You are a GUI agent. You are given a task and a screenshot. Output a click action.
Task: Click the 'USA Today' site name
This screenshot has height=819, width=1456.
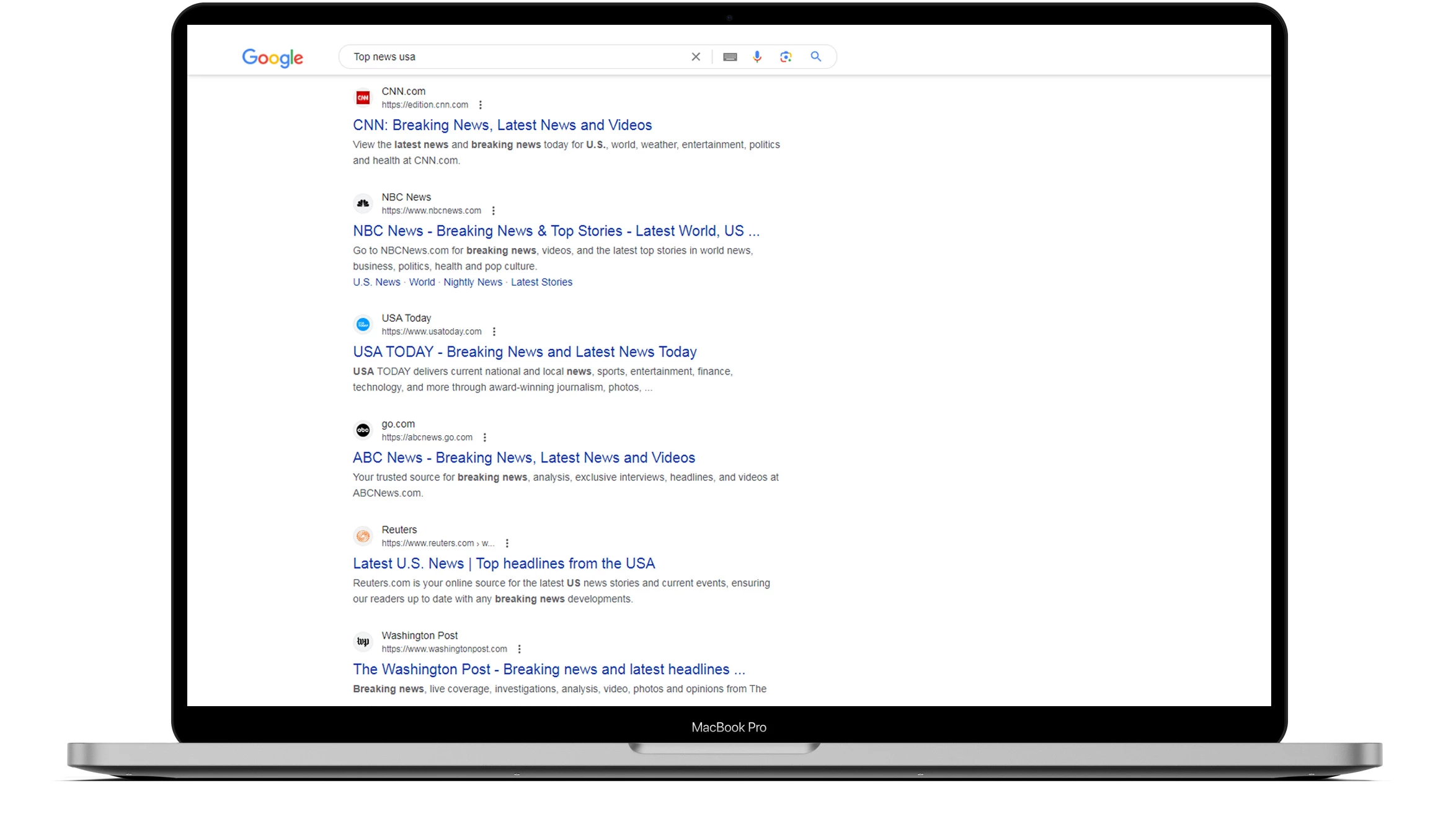coord(406,318)
